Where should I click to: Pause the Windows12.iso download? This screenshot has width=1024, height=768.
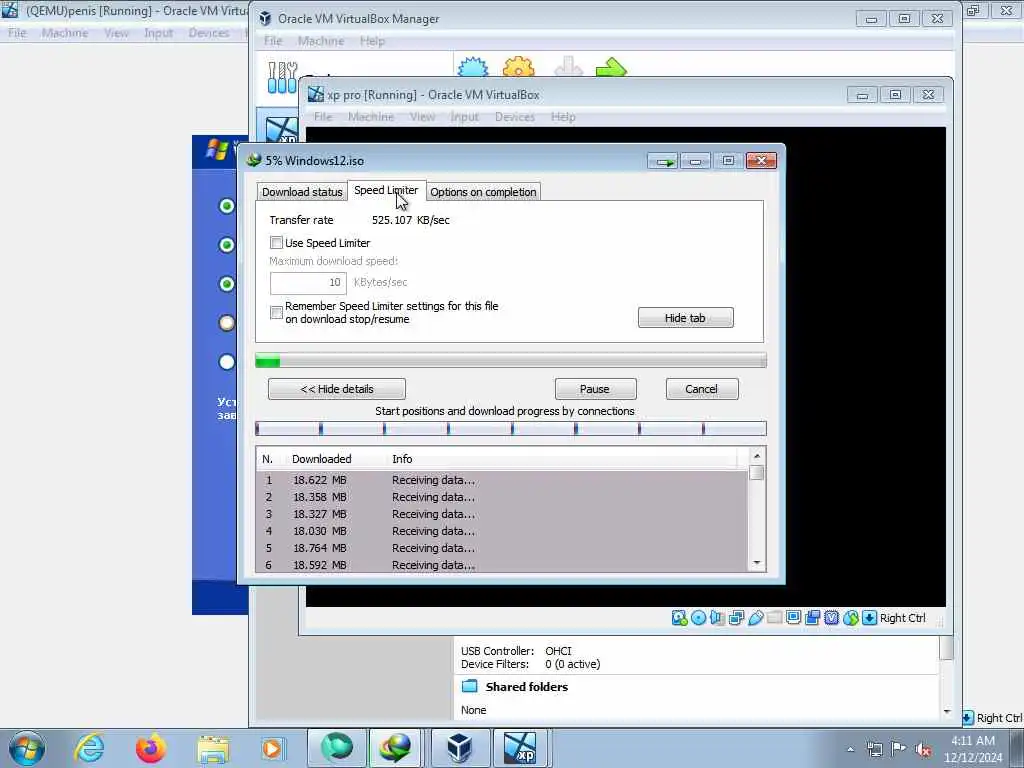pyautogui.click(x=595, y=389)
